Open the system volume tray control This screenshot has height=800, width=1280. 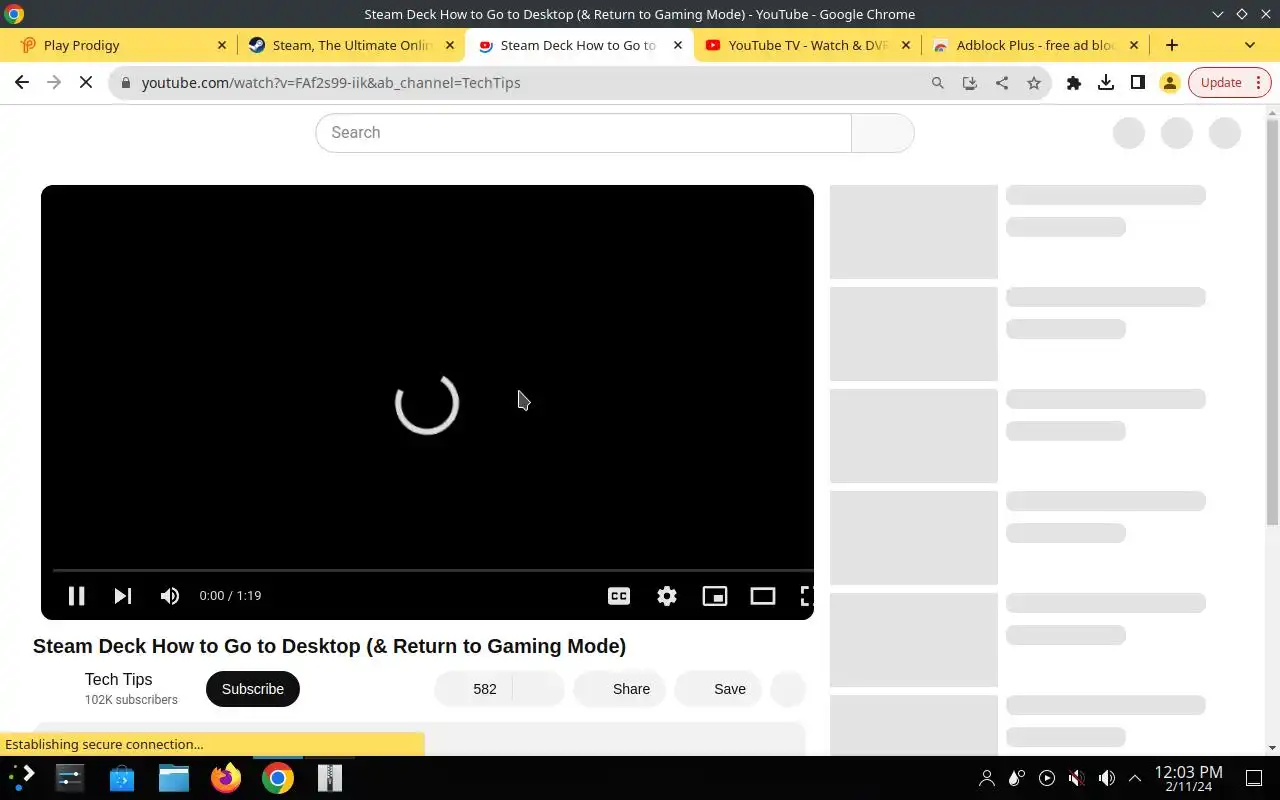(x=1107, y=778)
